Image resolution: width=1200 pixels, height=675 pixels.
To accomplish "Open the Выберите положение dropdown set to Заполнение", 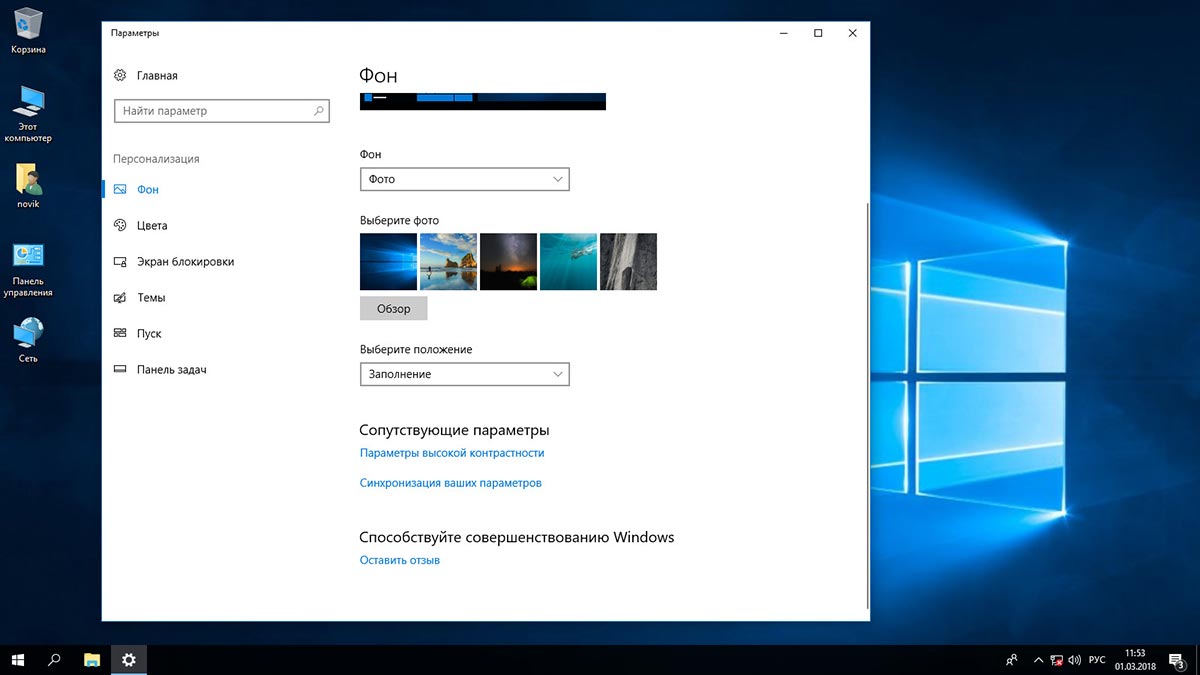I will [x=464, y=374].
